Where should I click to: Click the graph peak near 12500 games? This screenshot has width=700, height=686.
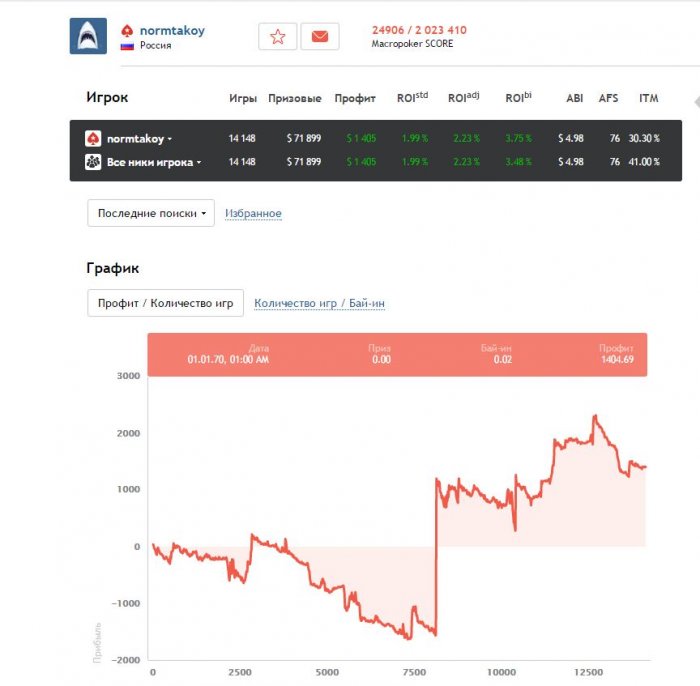(595, 416)
